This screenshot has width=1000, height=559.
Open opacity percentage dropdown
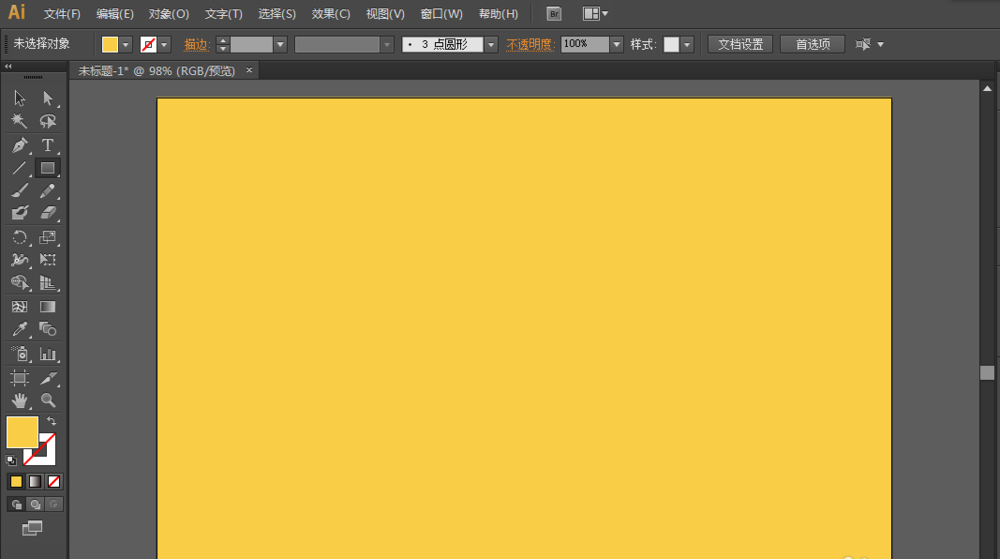[616, 45]
